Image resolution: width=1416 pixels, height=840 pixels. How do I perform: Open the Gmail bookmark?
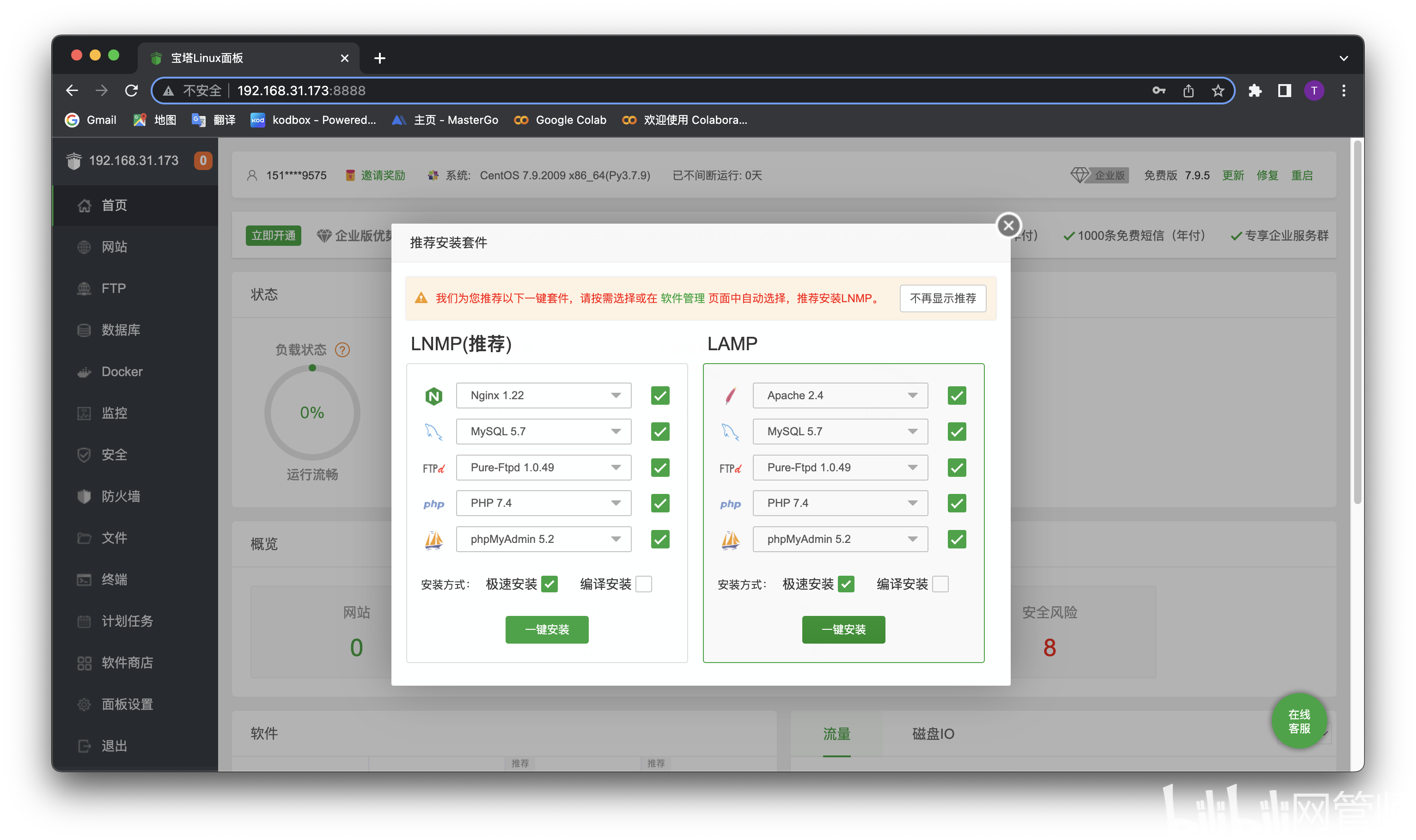91,120
